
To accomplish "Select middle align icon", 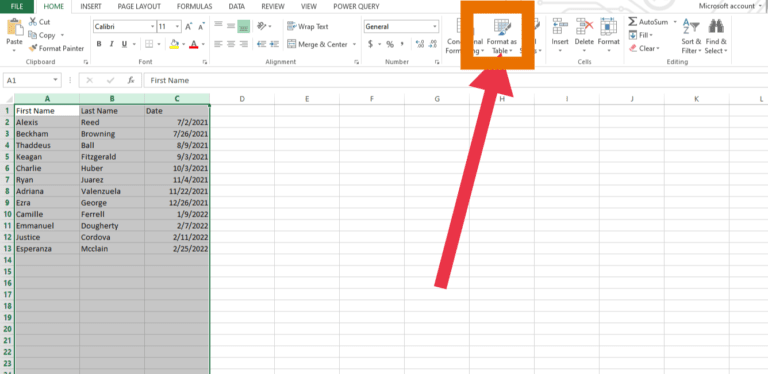I will click(x=231, y=25).
